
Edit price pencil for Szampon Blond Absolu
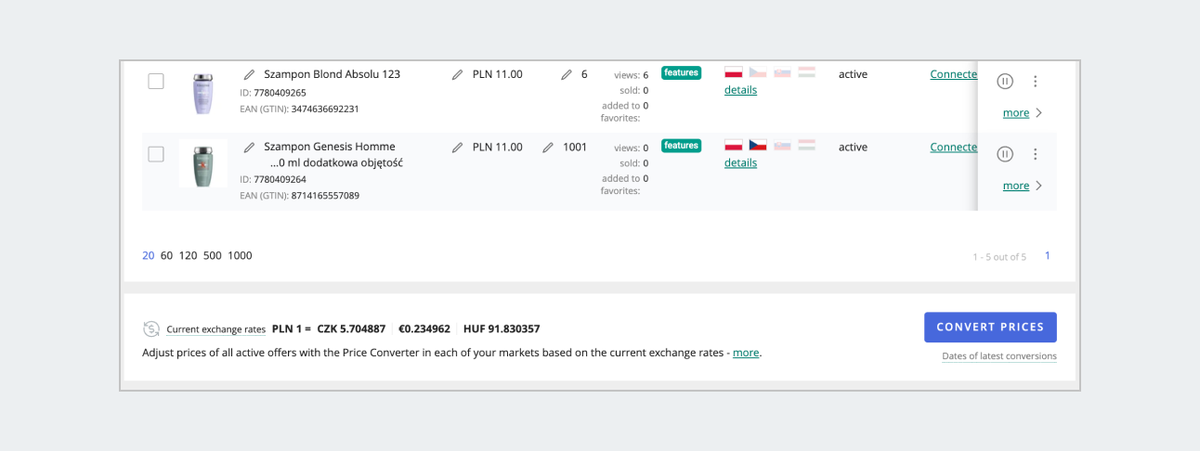click(457, 75)
